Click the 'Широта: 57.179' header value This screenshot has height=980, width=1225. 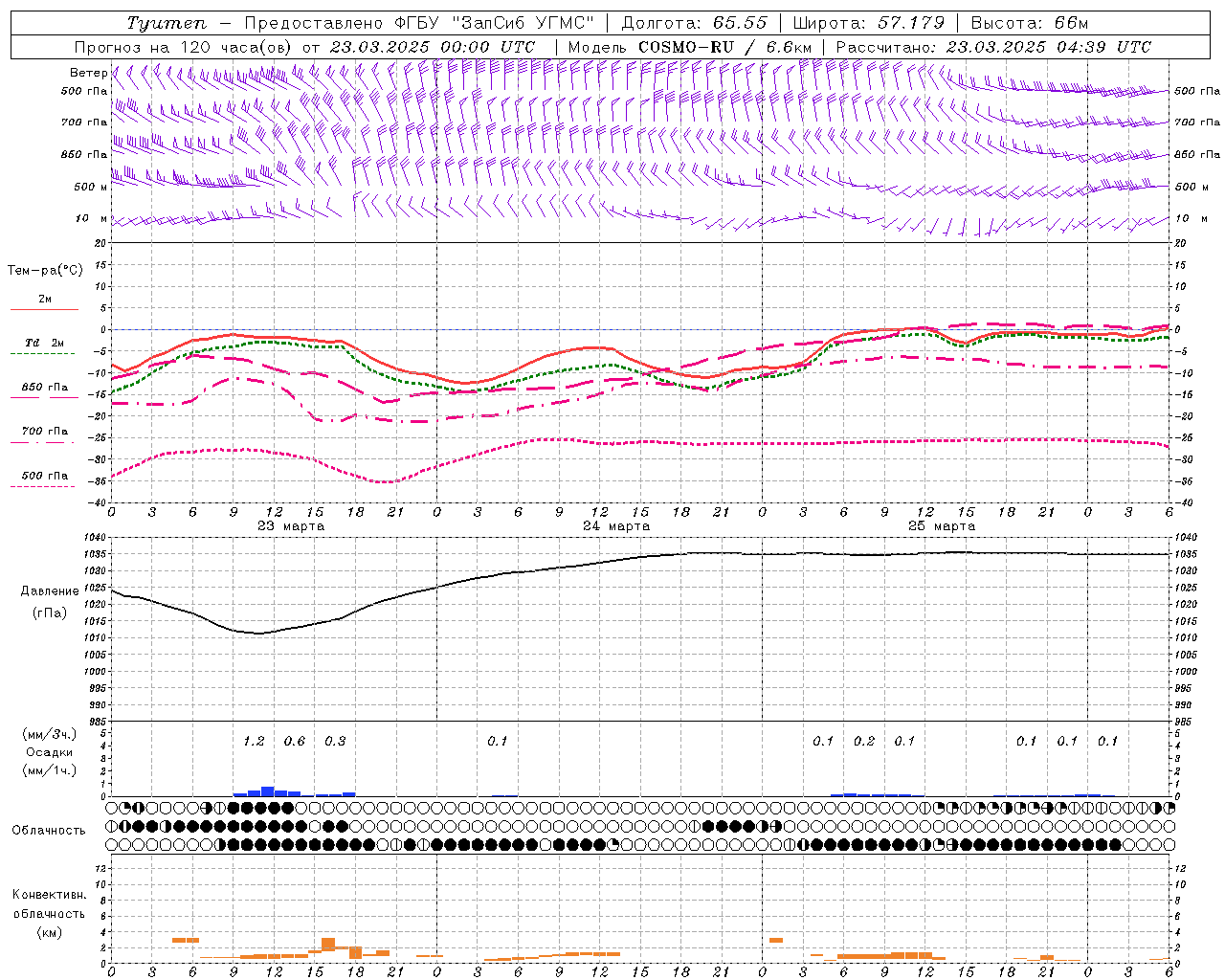click(x=869, y=23)
